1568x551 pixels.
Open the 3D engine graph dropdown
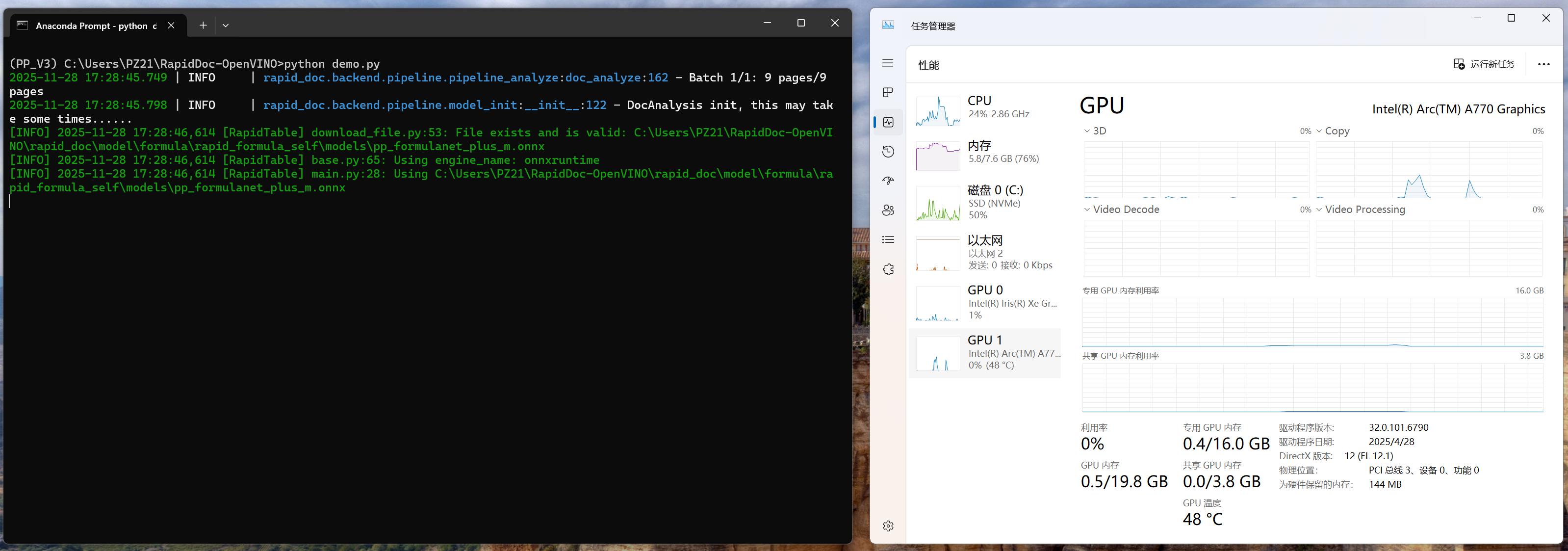1087,131
